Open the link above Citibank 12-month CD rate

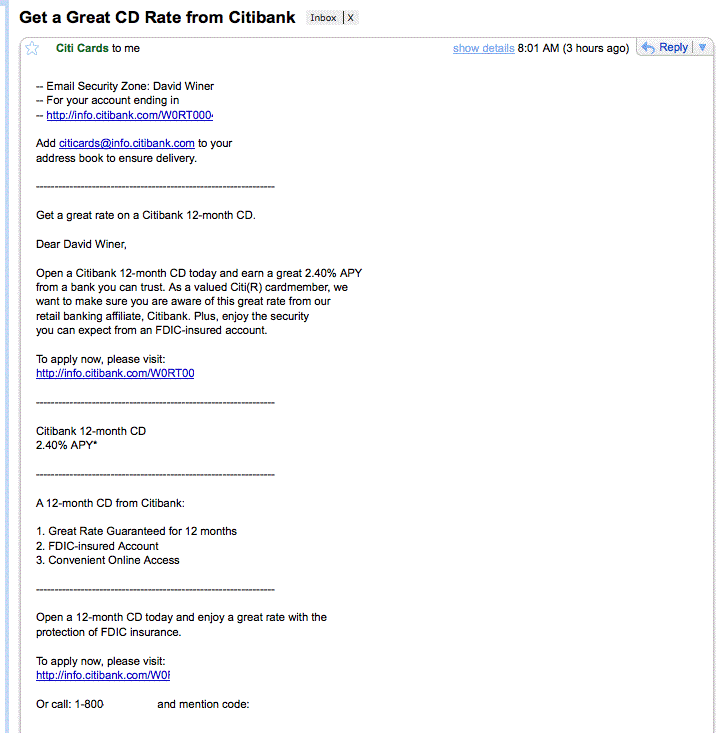[x=115, y=374]
